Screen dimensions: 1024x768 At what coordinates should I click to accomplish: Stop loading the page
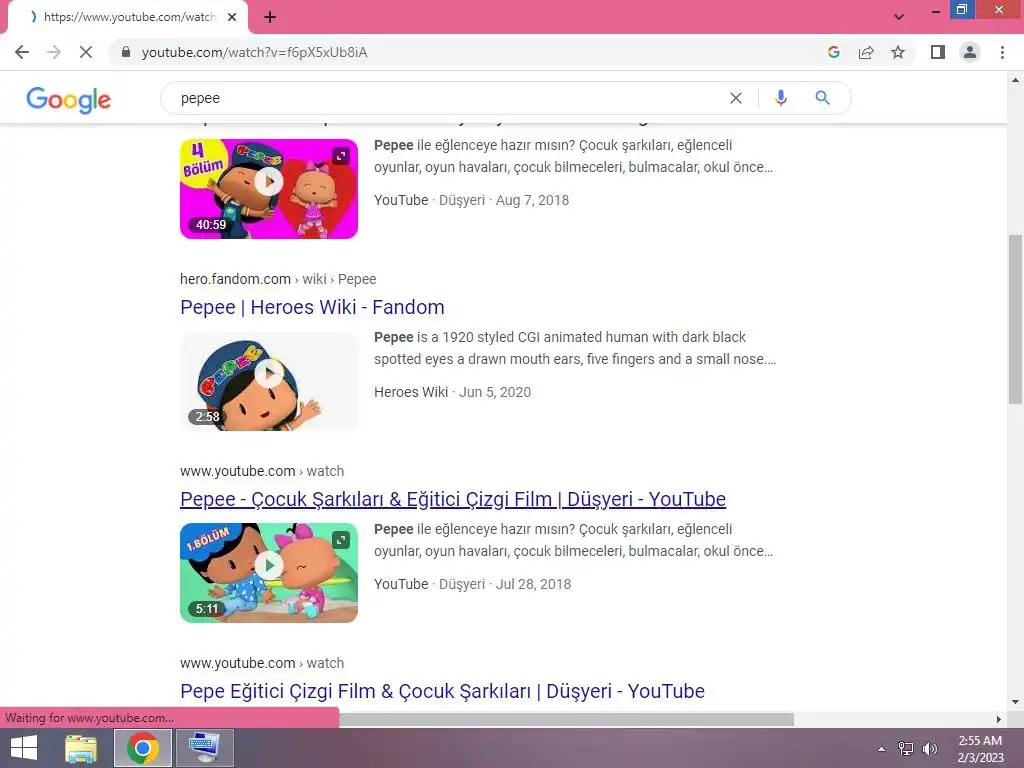click(x=86, y=52)
